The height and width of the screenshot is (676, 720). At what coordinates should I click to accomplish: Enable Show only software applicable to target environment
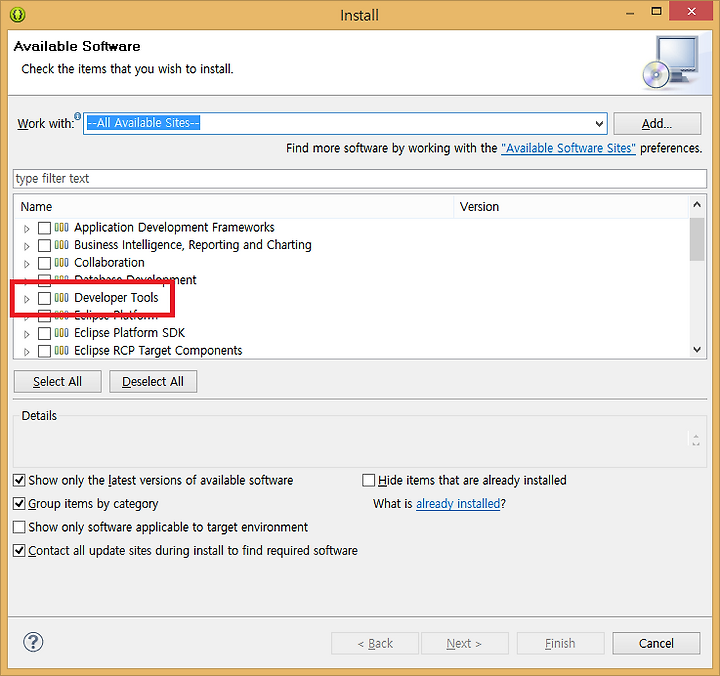[19, 527]
